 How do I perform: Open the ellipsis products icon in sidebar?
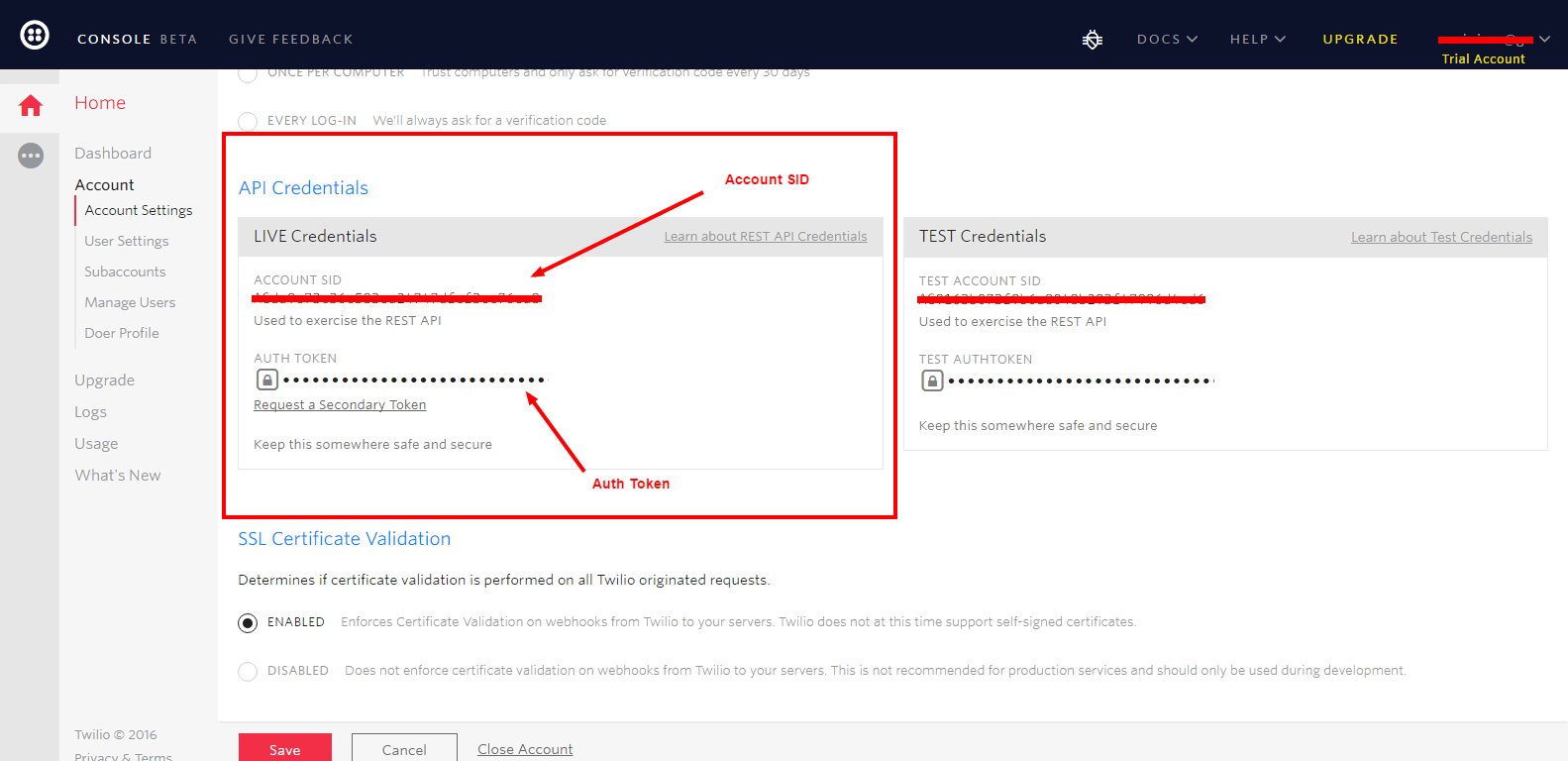pos(31,156)
